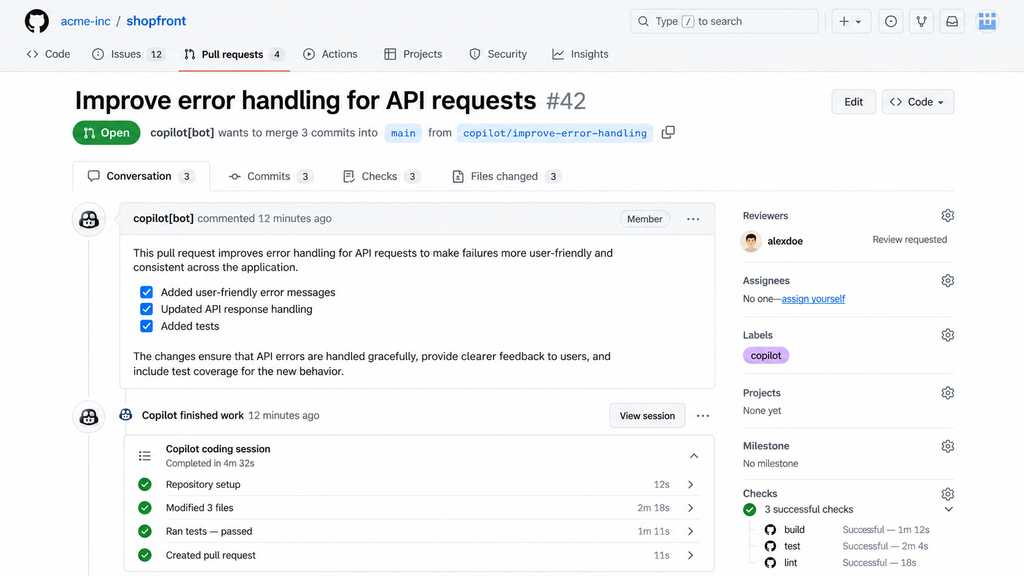Click the Edit title button

tap(854, 102)
